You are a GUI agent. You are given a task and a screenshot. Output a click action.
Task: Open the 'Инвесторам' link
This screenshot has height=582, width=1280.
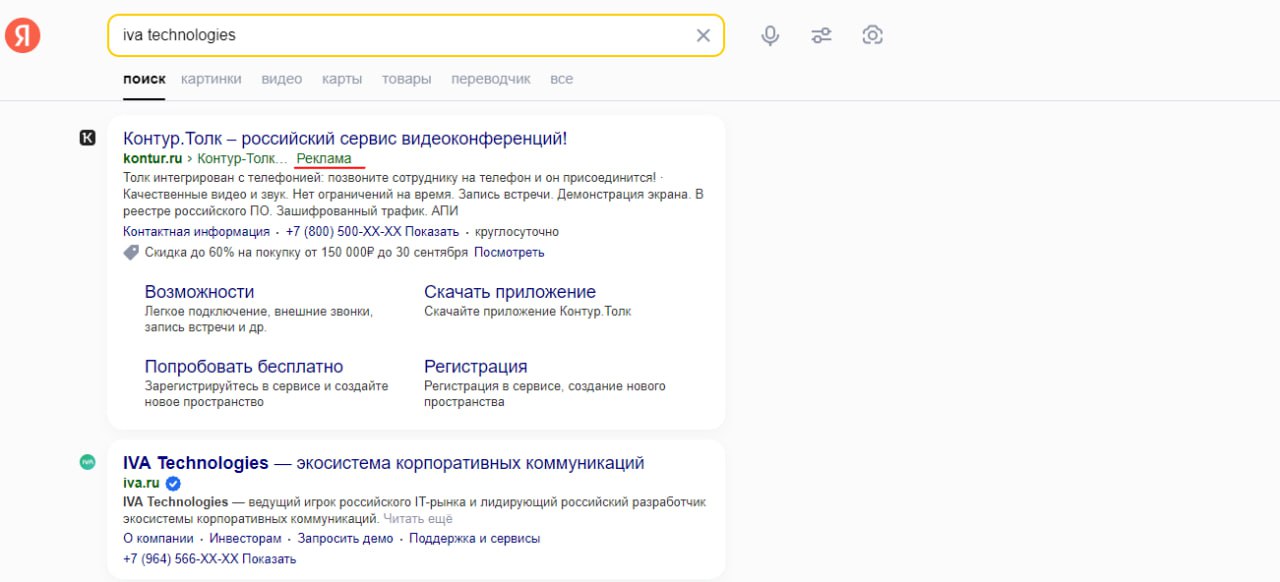245,538
